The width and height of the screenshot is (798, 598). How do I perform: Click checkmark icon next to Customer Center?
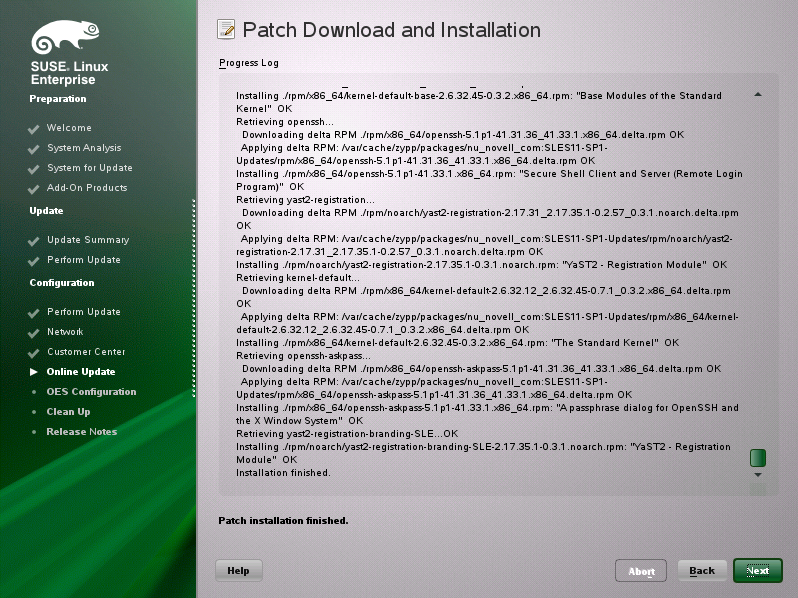coord(34,353)
